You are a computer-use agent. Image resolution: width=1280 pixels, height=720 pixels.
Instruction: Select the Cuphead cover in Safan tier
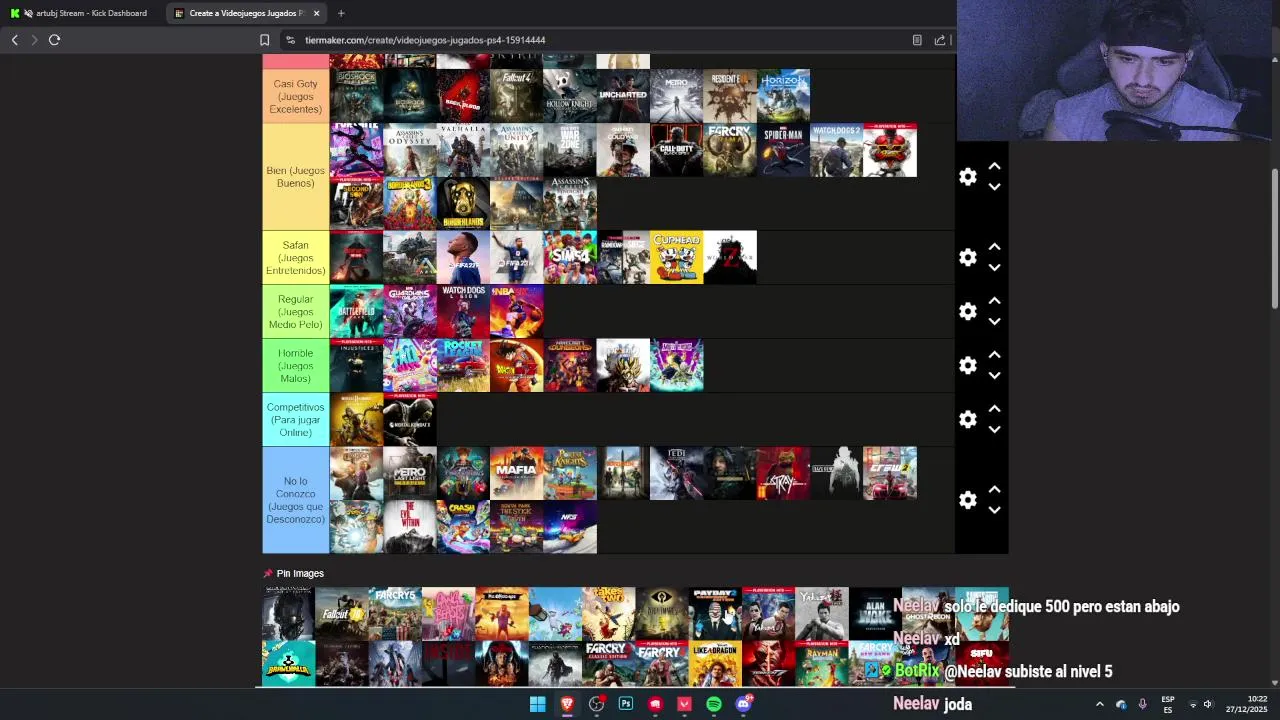677,258
